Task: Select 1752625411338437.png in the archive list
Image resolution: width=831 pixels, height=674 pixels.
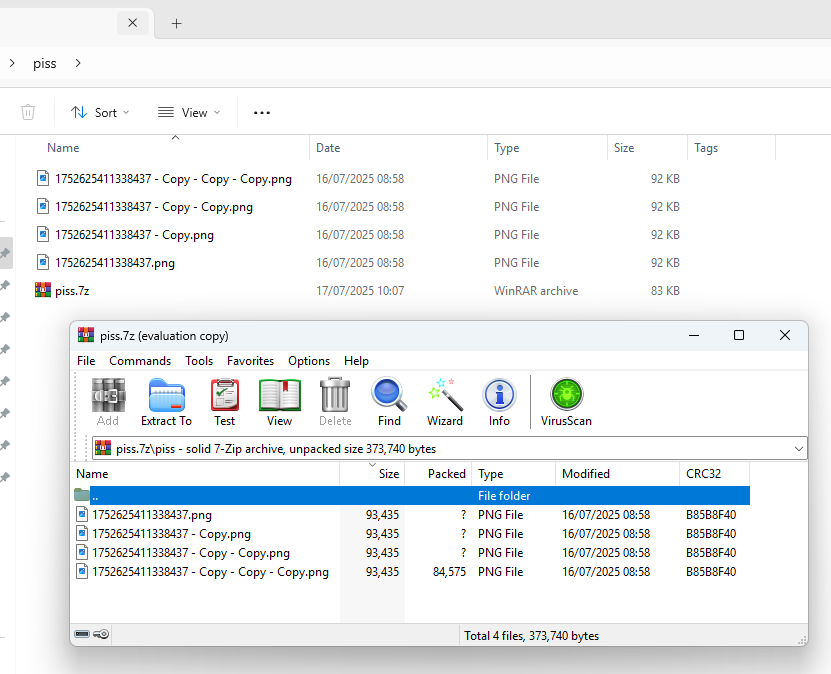Action: [x=412, y=515]
